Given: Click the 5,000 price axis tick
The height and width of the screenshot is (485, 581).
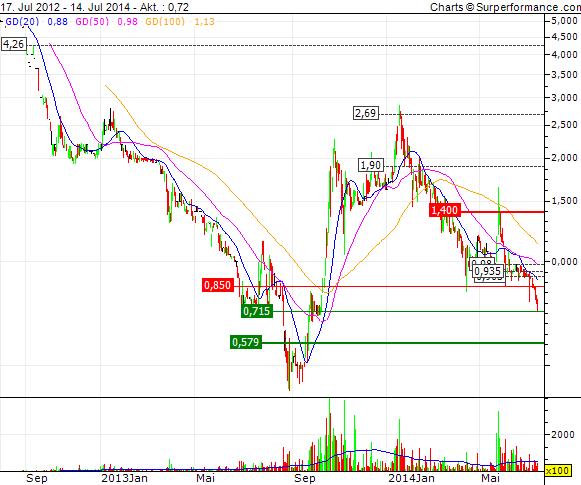Looking at the screenshot, I should [x=564, y=21].
